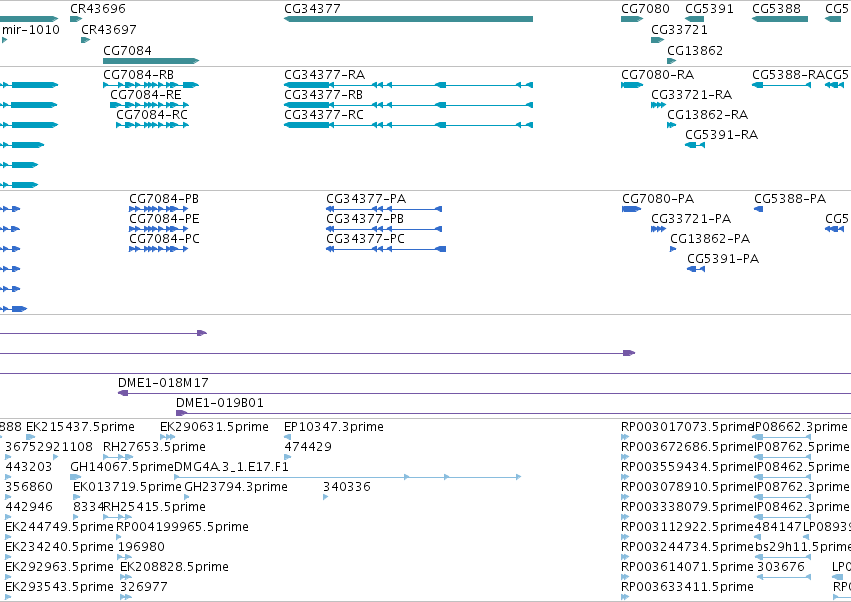Select transcript CG7084-RE
The image size is (851, 602).
tap(146, 95)
